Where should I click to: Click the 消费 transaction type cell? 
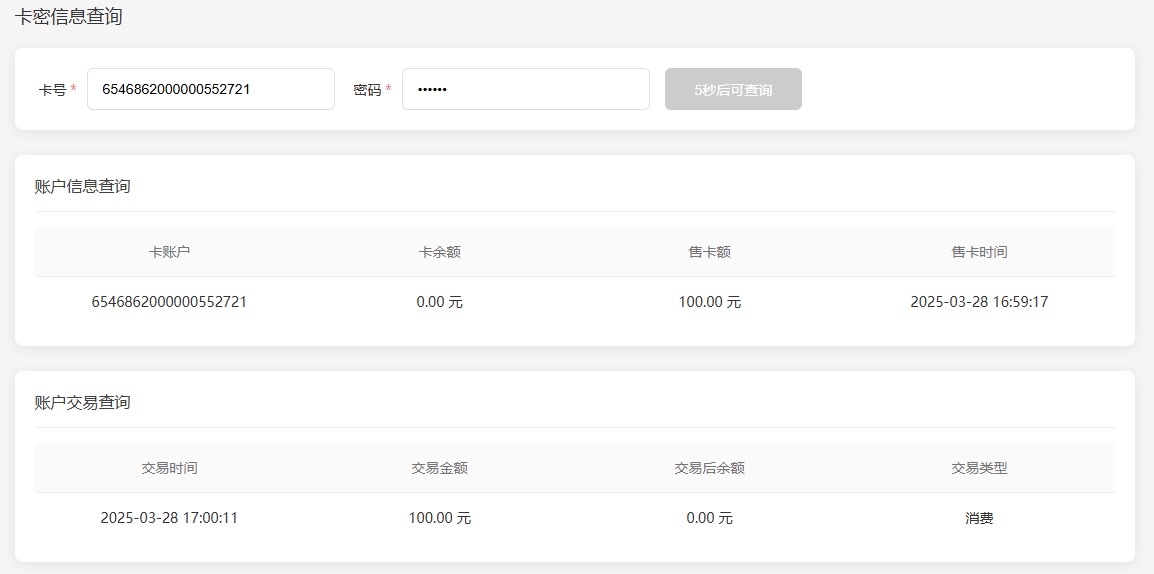click(979, 518)
